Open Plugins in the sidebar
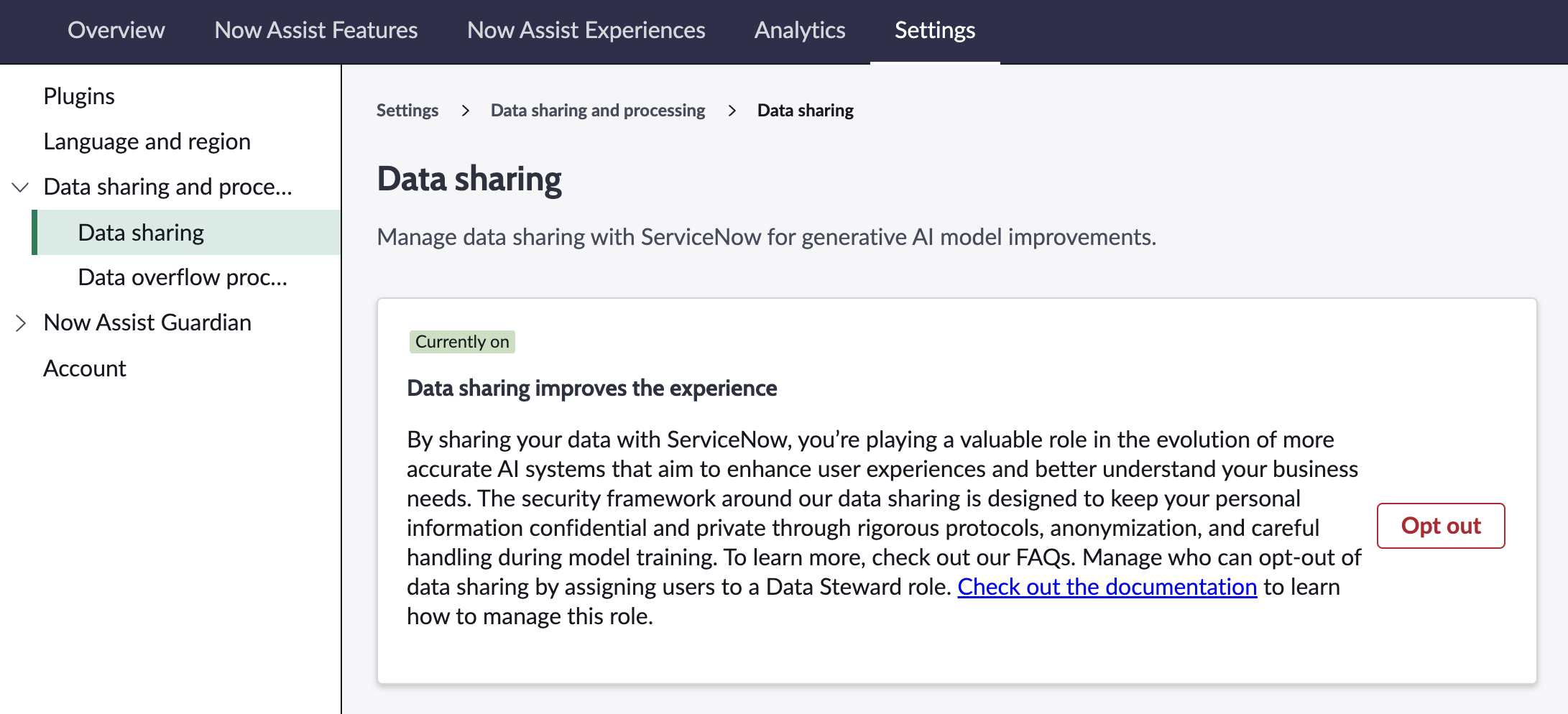 tap(79, 96)
